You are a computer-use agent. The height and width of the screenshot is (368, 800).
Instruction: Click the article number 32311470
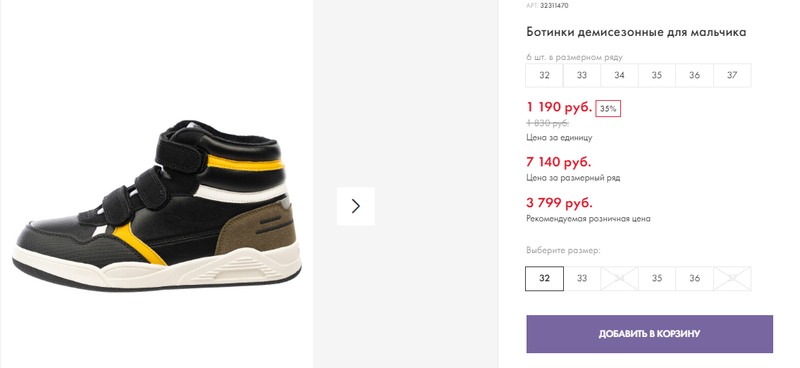click(554, 6)
